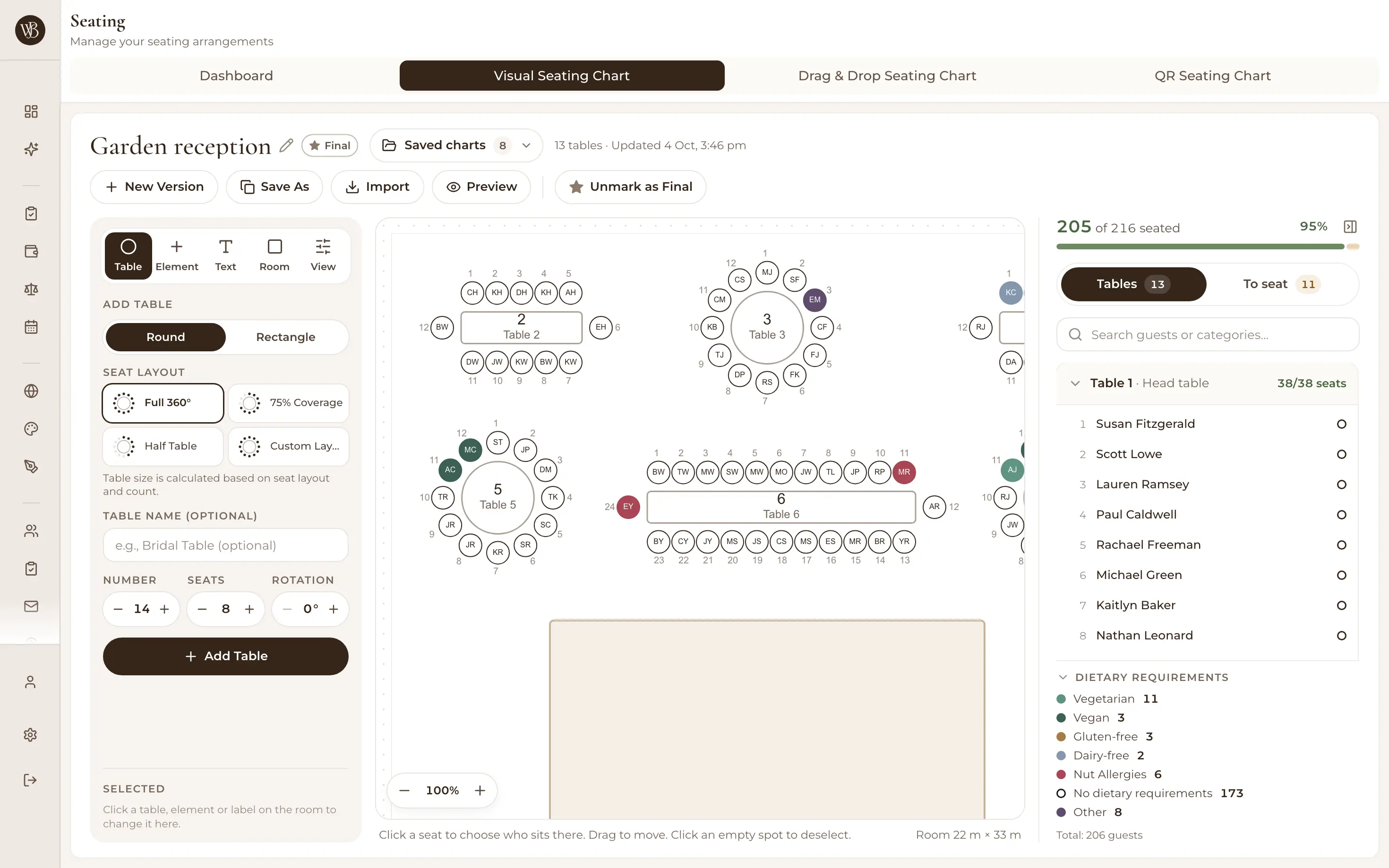Click the logout icon in sidebar
1389x868 pixels.
tap(30, 780)
